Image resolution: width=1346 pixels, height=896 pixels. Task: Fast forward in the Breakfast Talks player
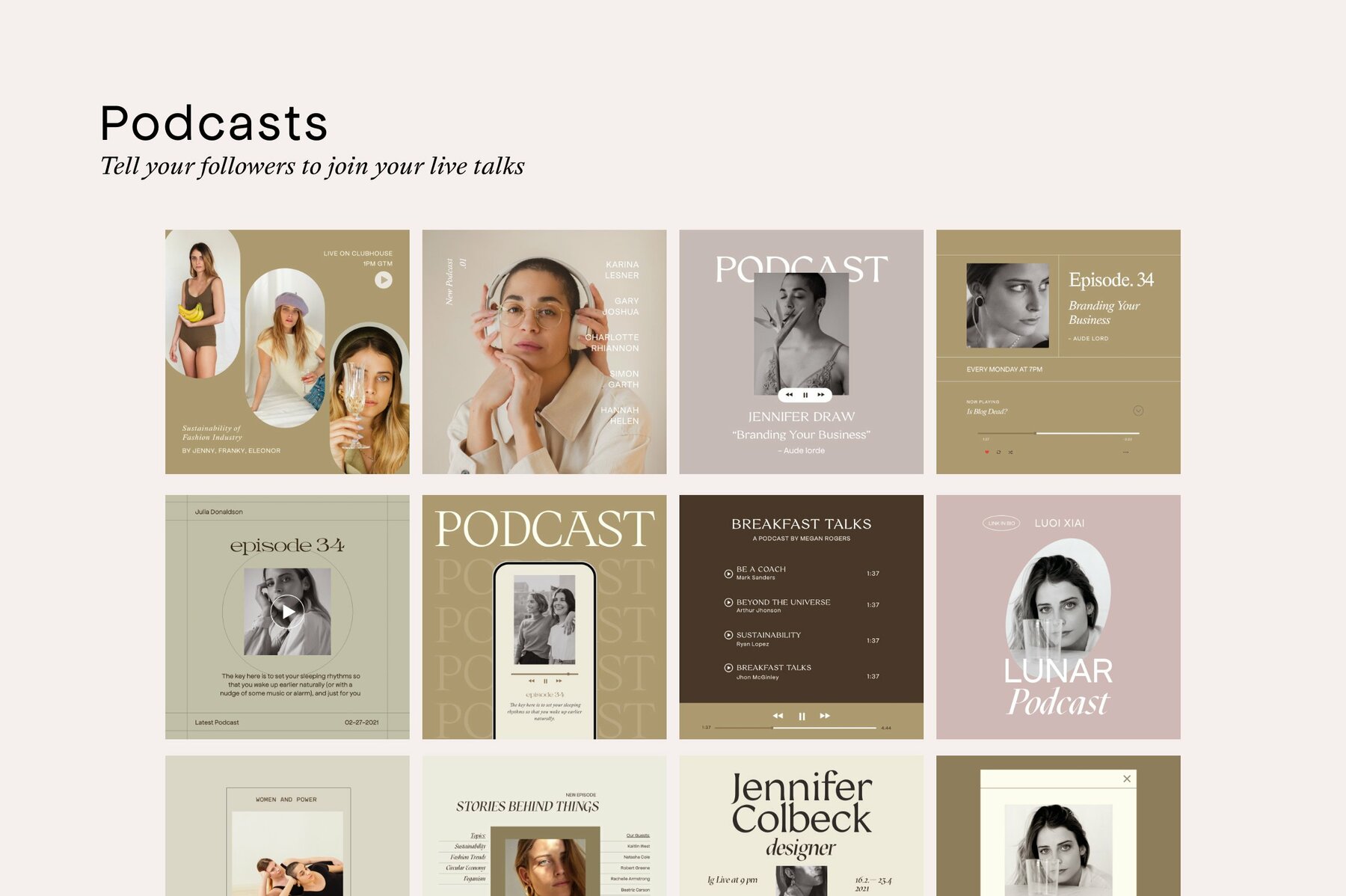pyautogui.click(x=825, y=716)
